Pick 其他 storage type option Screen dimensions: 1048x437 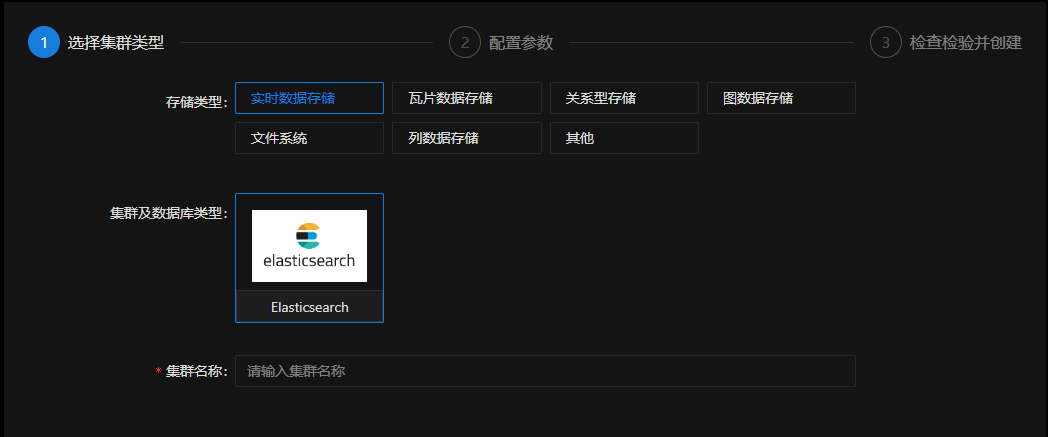pyautogui.click(x=624, y=138)
